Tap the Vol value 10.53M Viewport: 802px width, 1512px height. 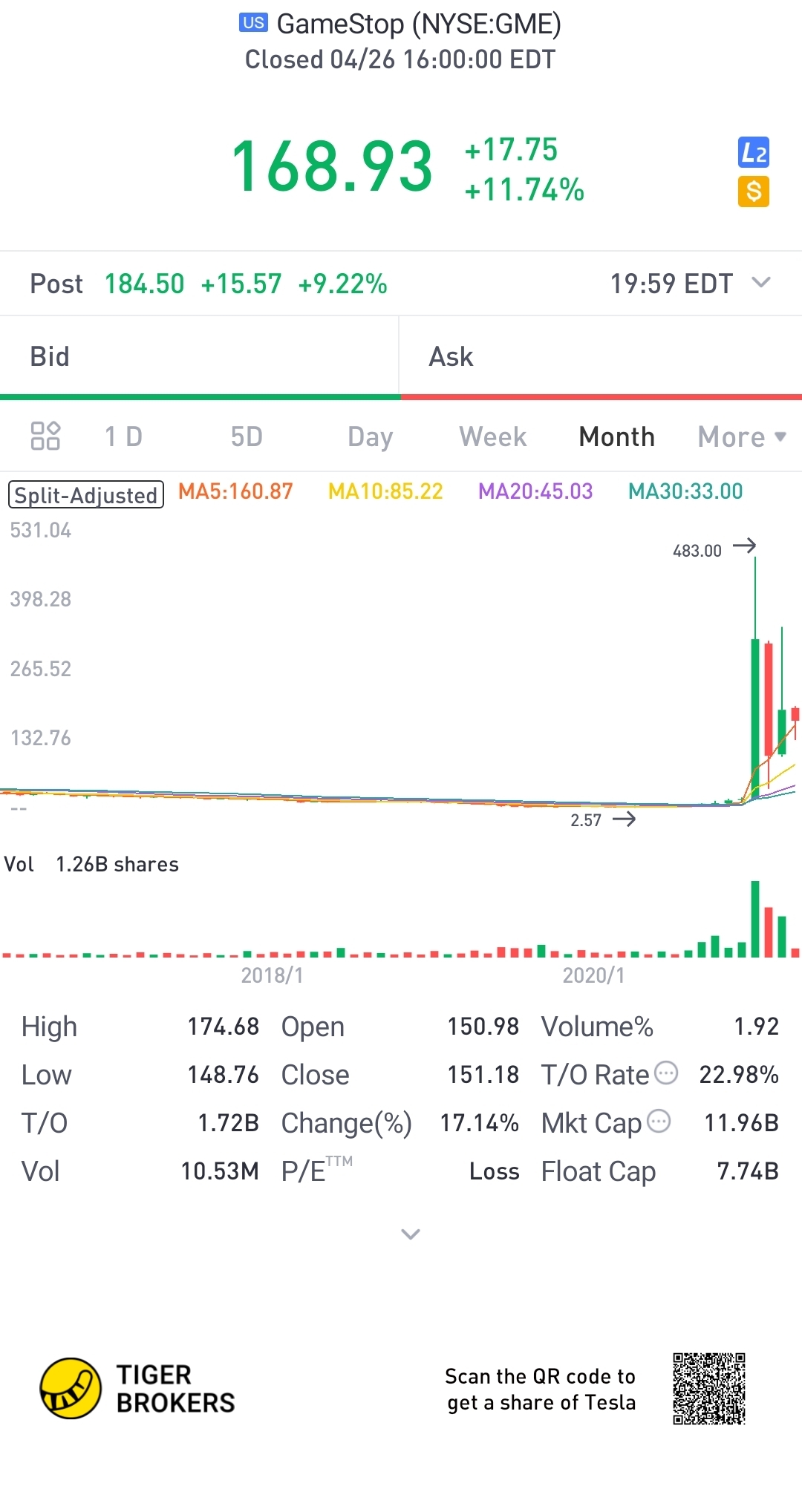220,1171
